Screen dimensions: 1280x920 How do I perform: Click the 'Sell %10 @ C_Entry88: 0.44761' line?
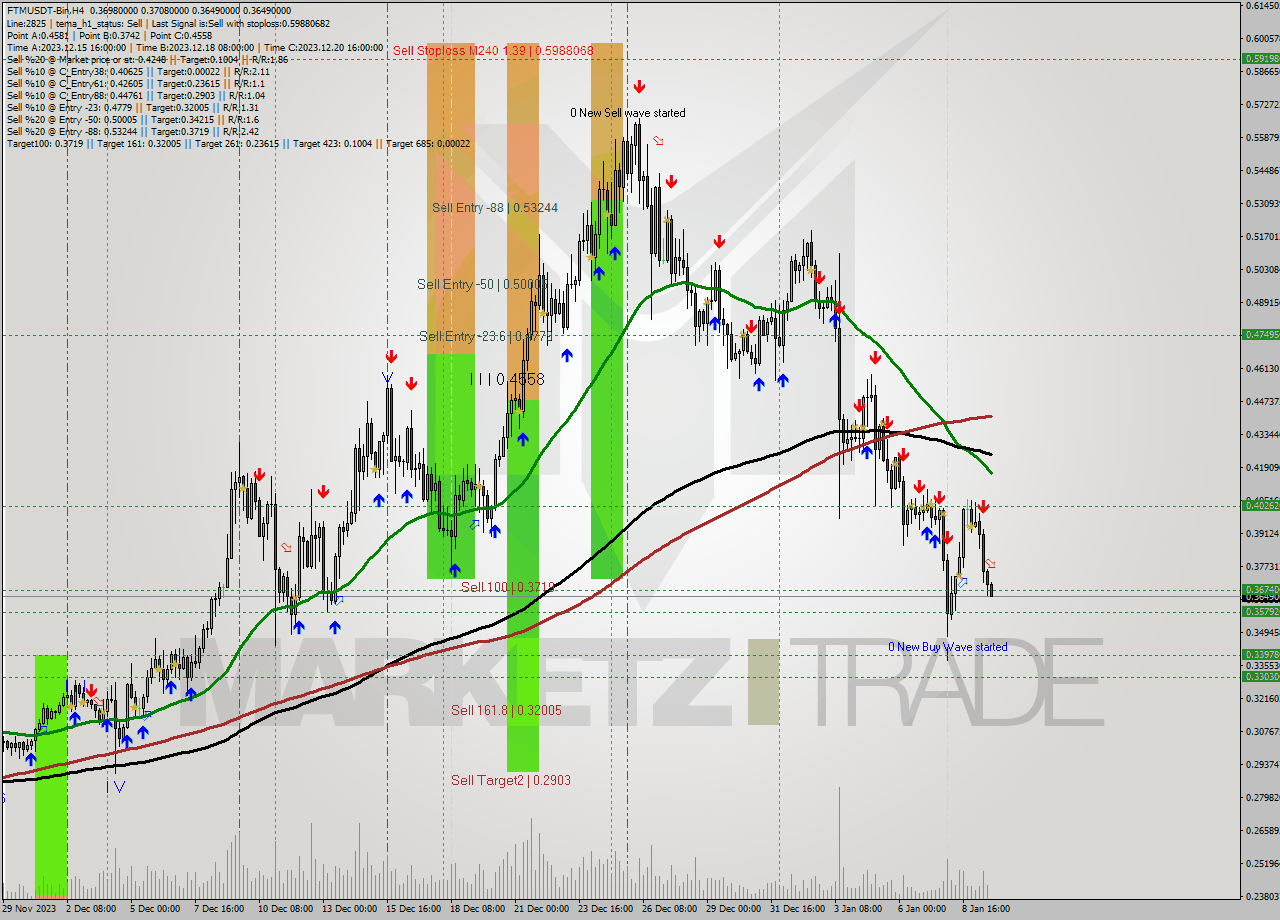point(135,95)
